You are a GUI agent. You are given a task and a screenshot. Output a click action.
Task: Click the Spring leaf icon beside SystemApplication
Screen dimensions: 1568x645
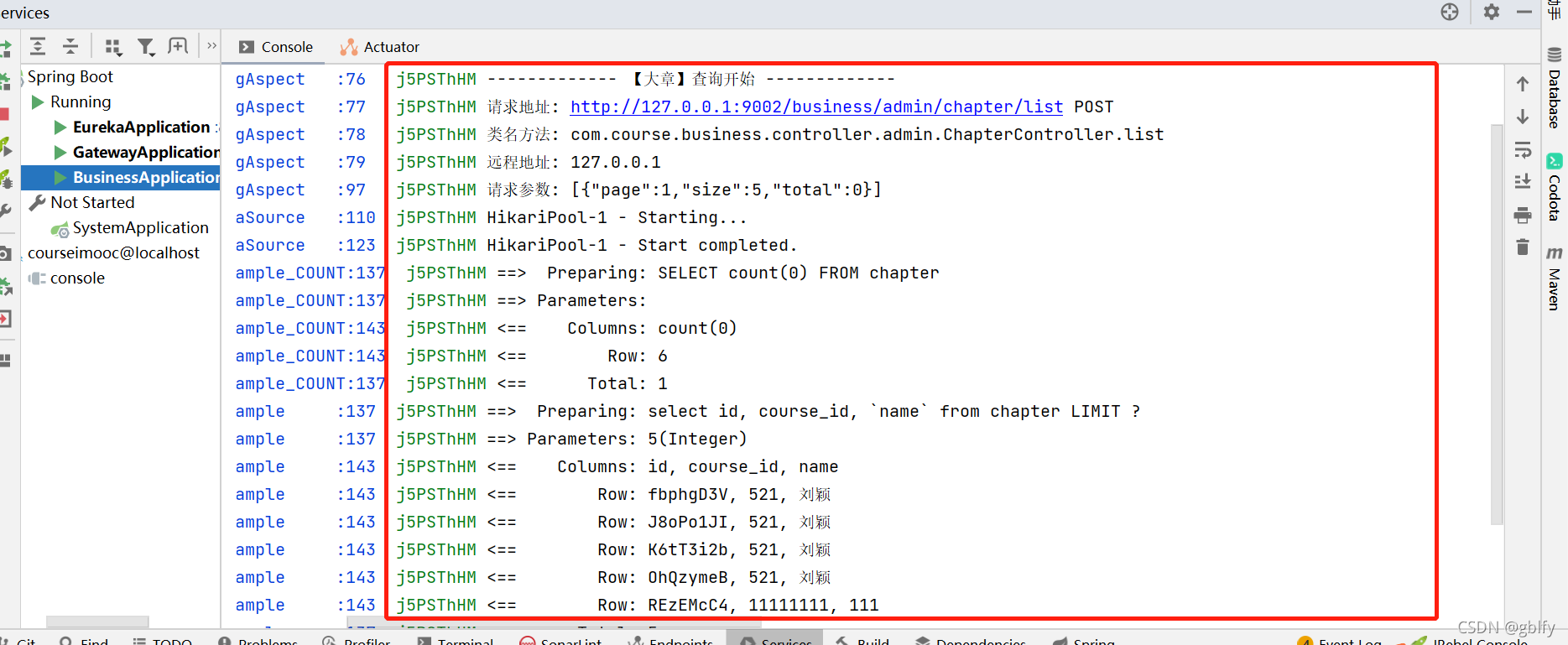coord(60,228)
